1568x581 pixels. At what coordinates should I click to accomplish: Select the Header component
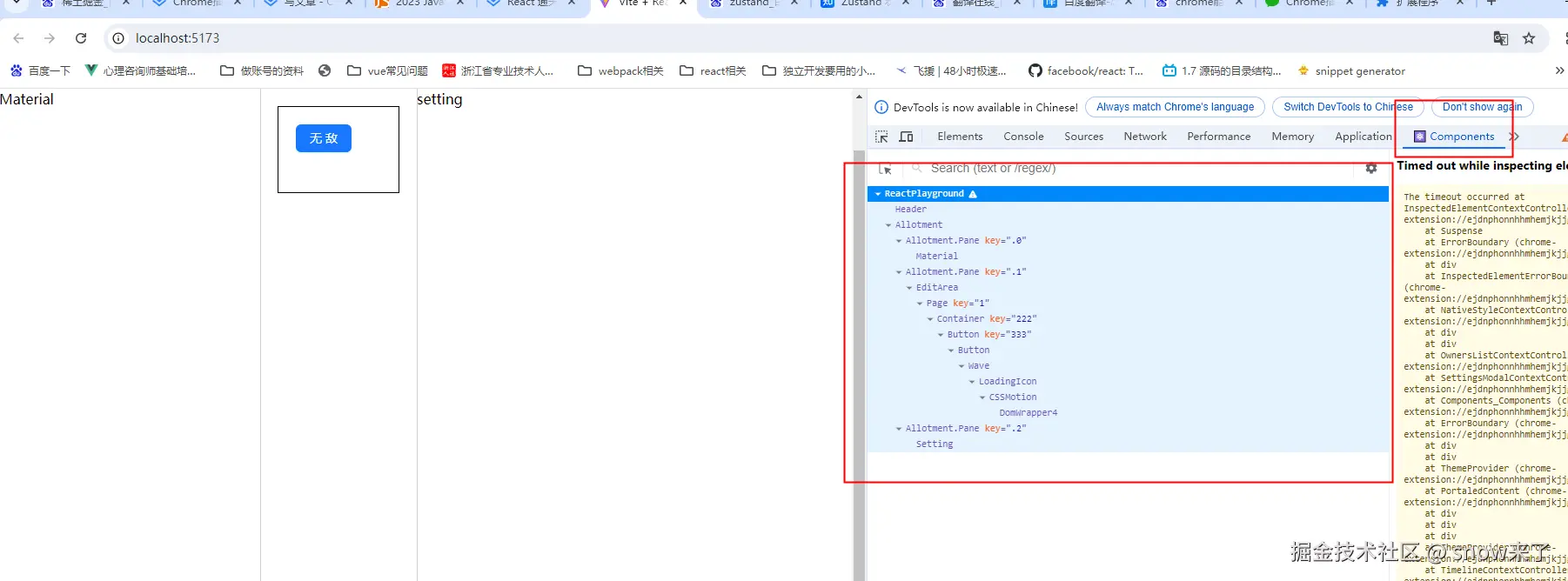point(910,210)
